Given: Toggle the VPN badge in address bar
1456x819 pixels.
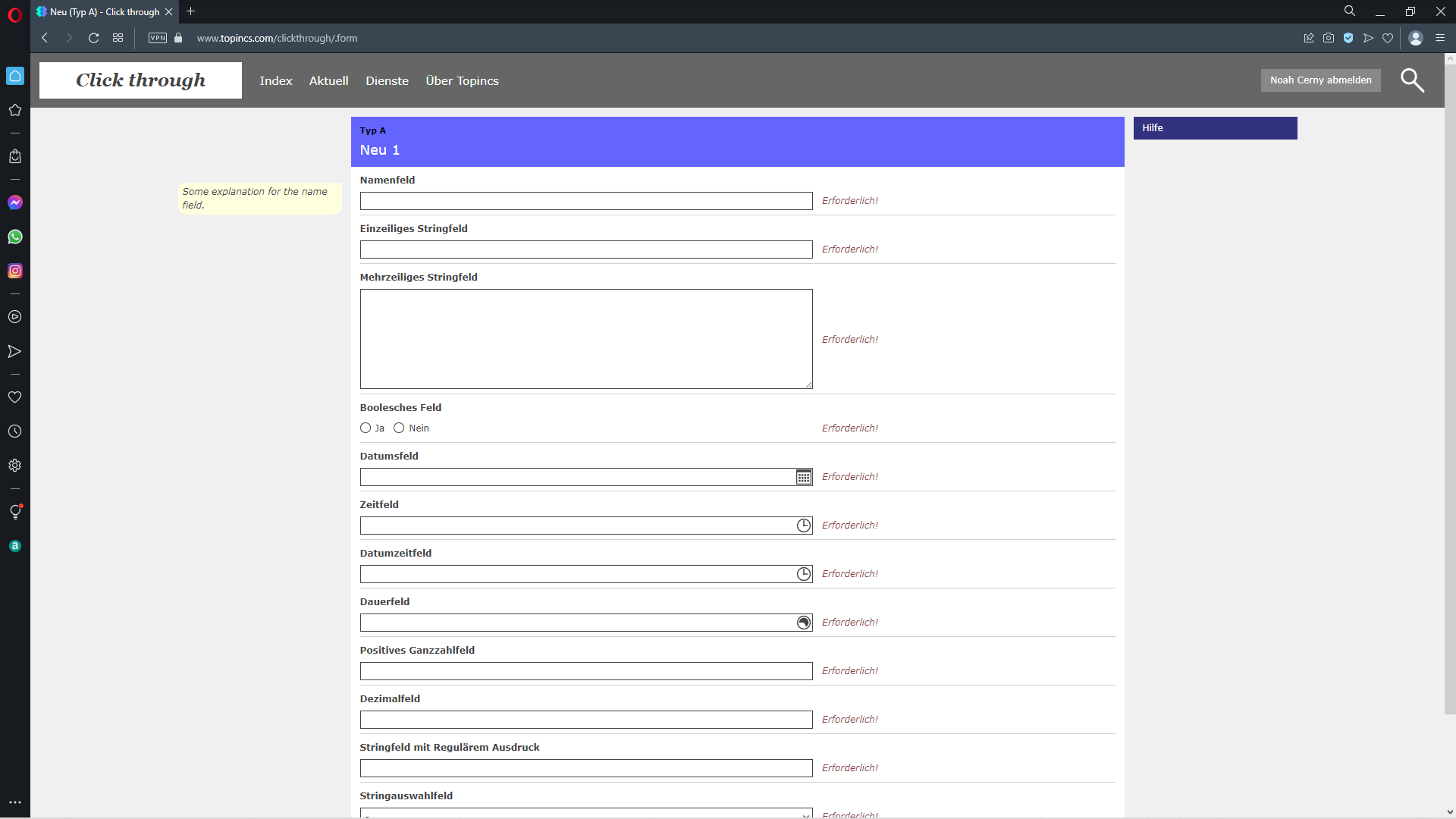Looking at the screenshot, I should coord(158,38).
